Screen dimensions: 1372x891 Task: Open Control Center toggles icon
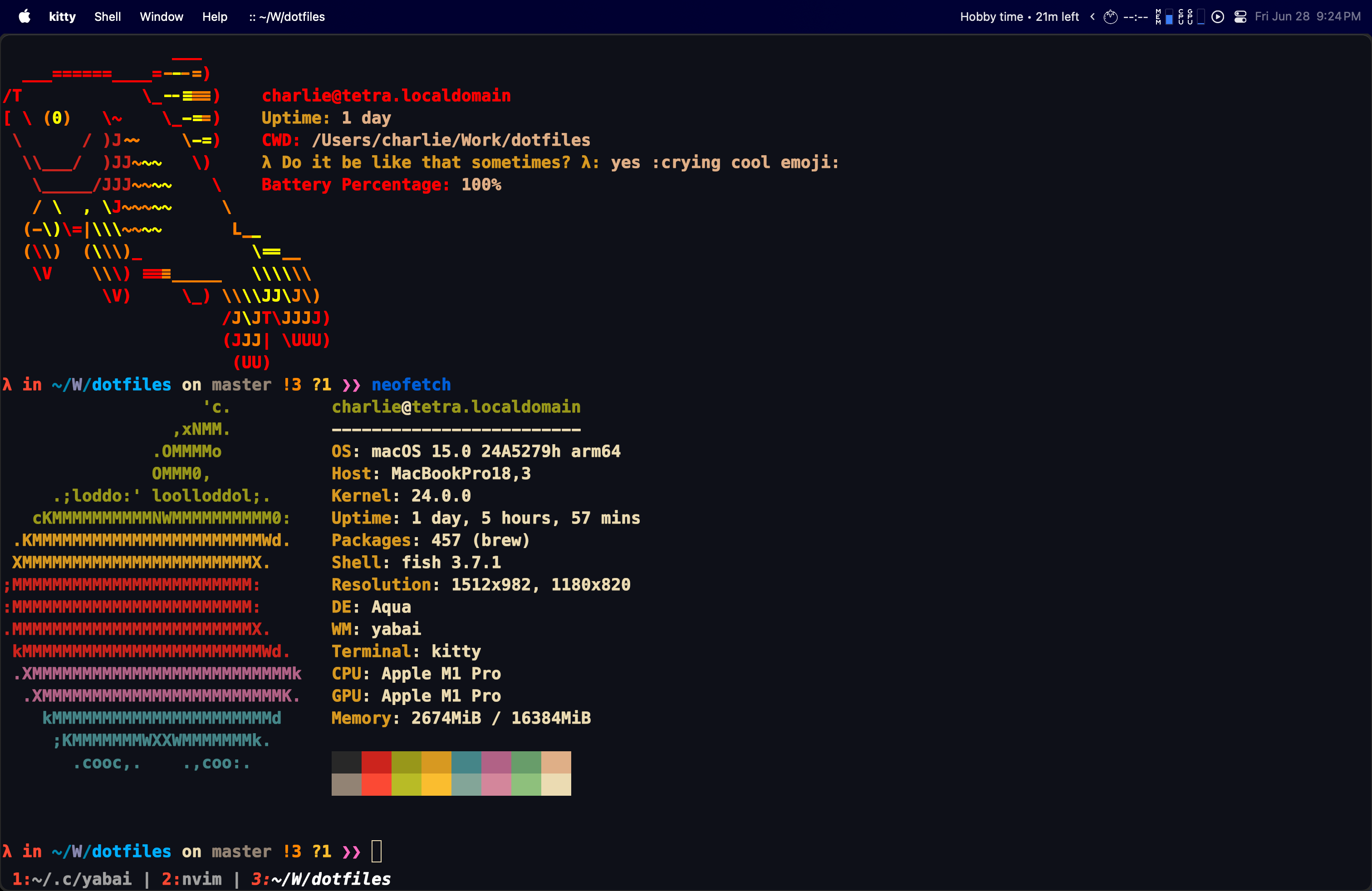1240,17
